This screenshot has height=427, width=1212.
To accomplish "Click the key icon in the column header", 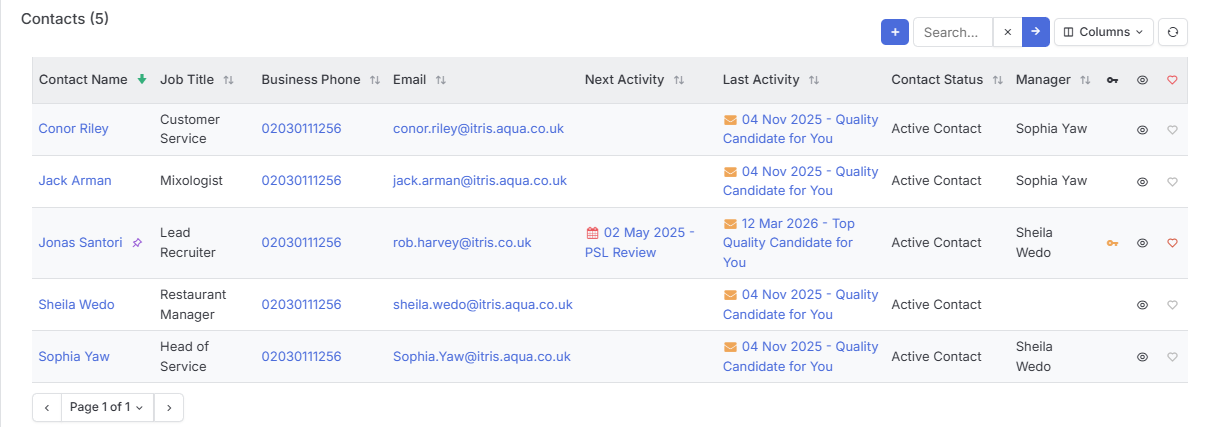I will (1112, 80).
